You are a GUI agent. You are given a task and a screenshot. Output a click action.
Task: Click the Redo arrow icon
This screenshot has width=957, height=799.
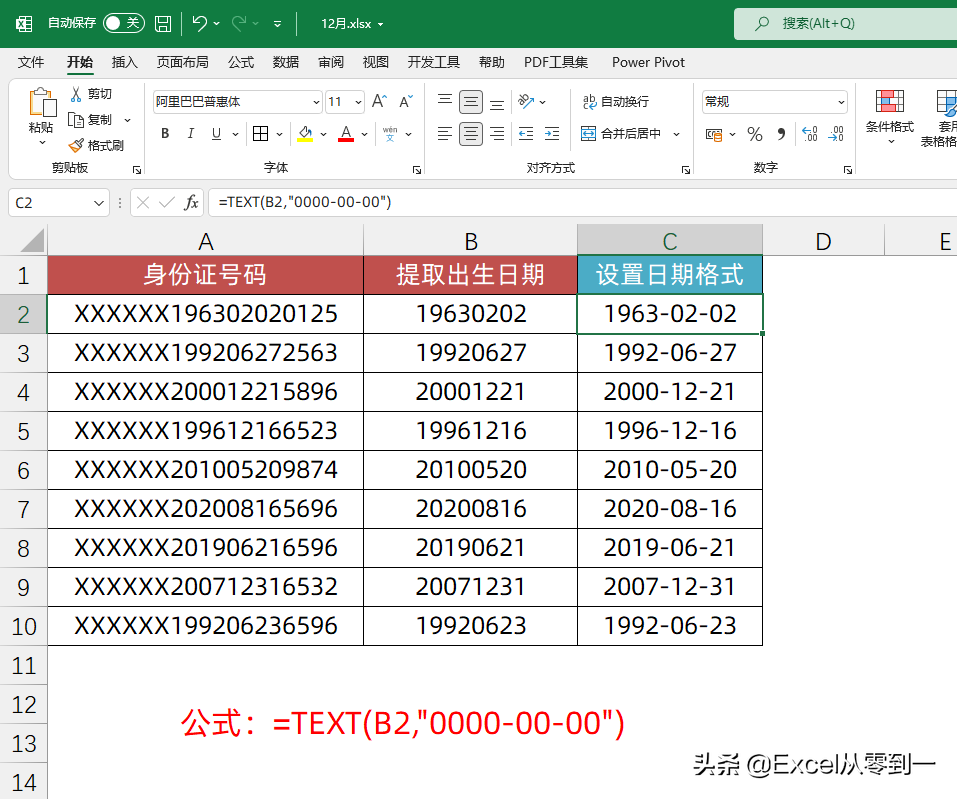(x=239, y=24)
